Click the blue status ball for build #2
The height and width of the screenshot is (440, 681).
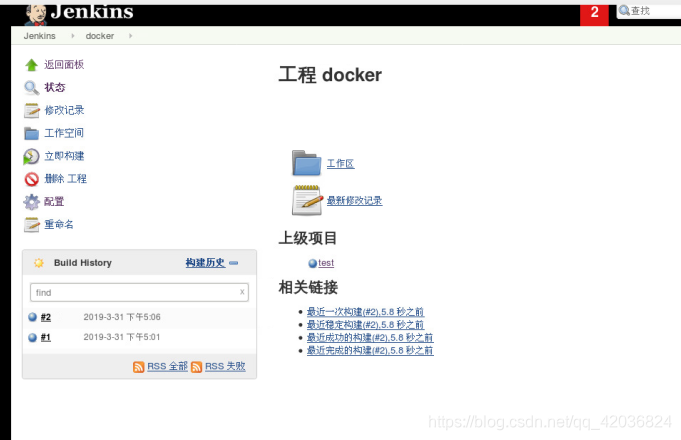click(x=32, y=317)
